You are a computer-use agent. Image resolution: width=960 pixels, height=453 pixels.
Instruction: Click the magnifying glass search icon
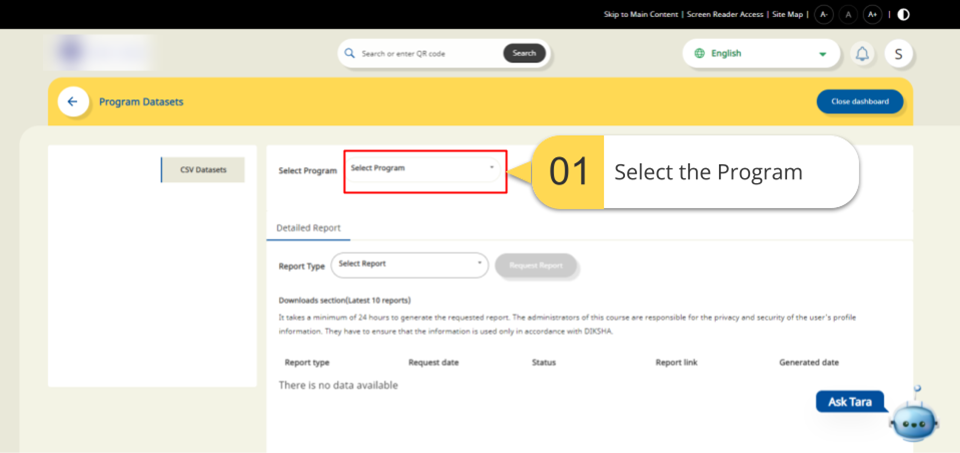coord(350,53)
